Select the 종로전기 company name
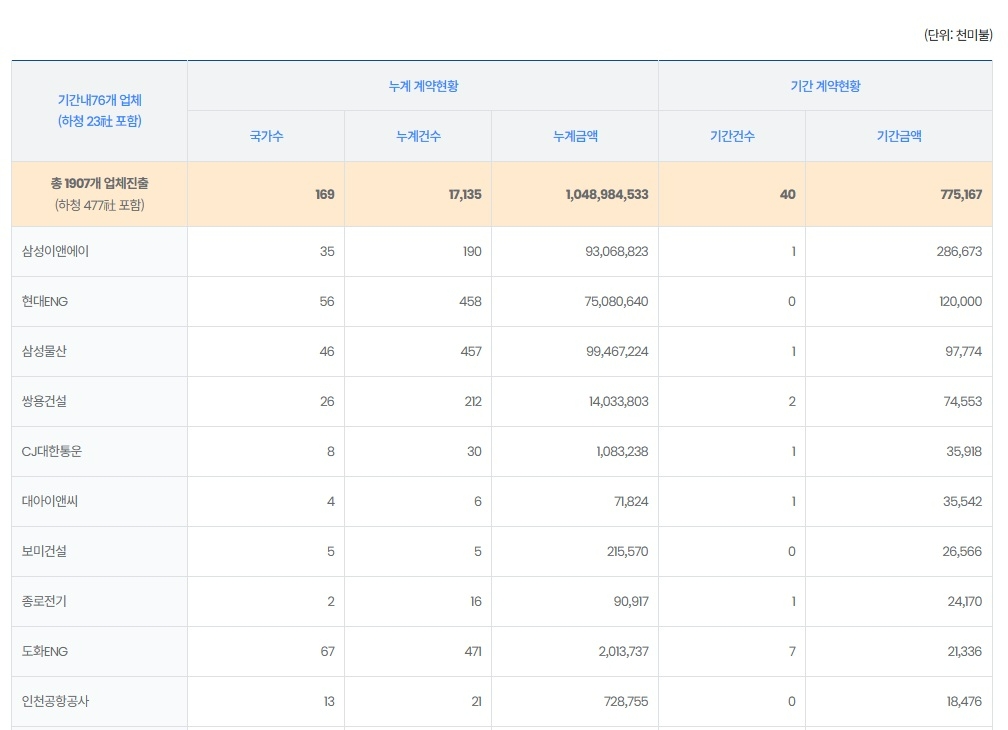The height and width of the screenshot is (730, 1008). click(45, 602)
